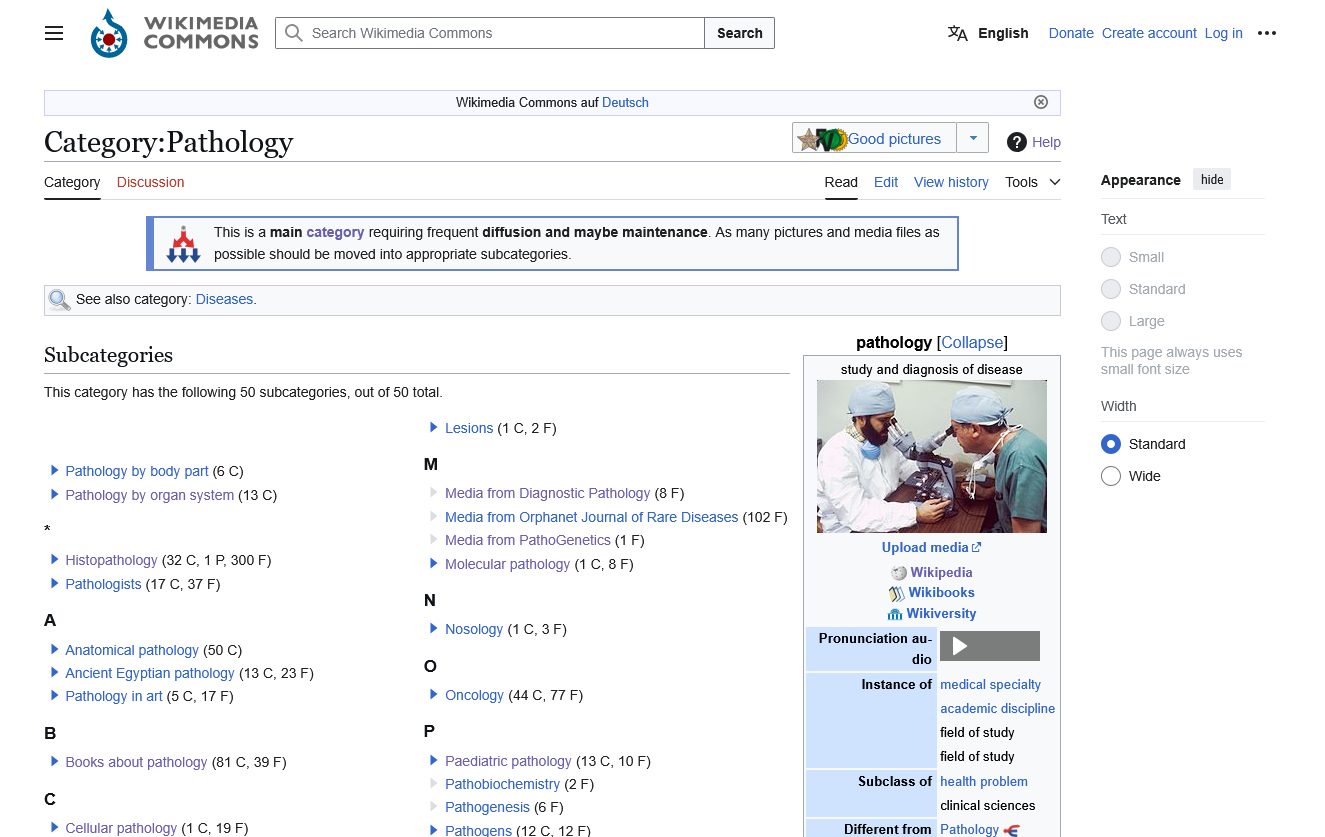Open the hamburger main menu
The image size is (1325, 837).
pos(54,33)
